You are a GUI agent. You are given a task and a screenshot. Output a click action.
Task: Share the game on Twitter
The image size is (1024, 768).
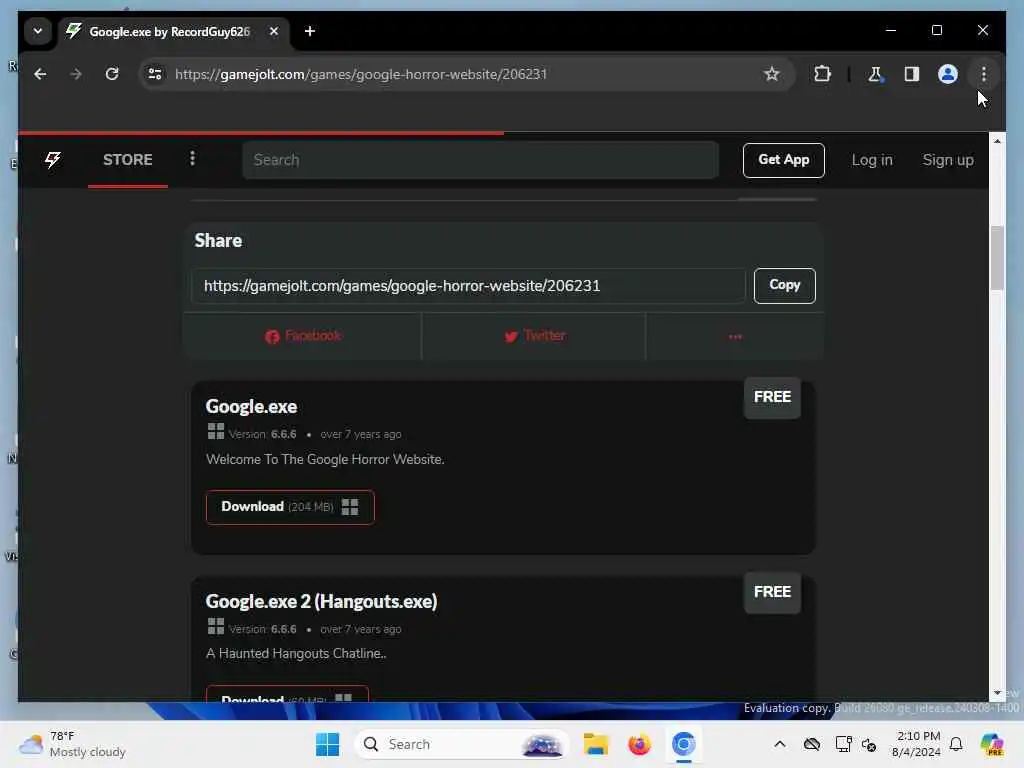click(x=534, y=336)
